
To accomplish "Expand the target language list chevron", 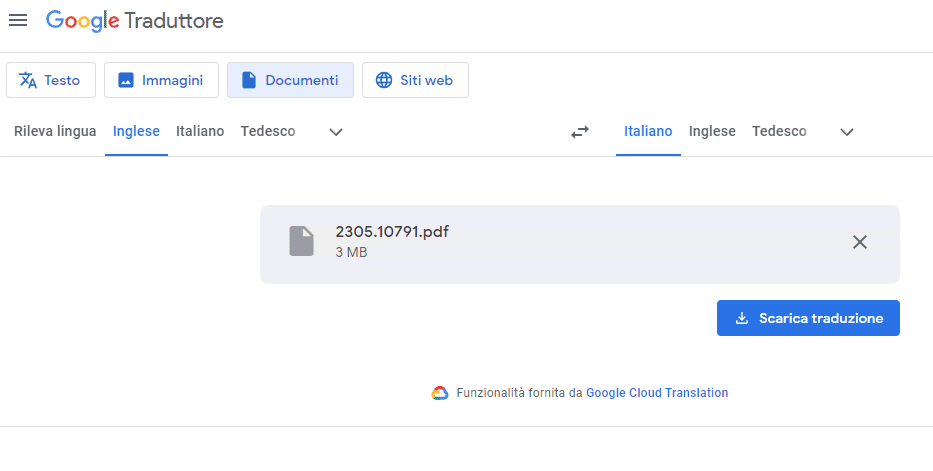I will [x=847, y=131].
